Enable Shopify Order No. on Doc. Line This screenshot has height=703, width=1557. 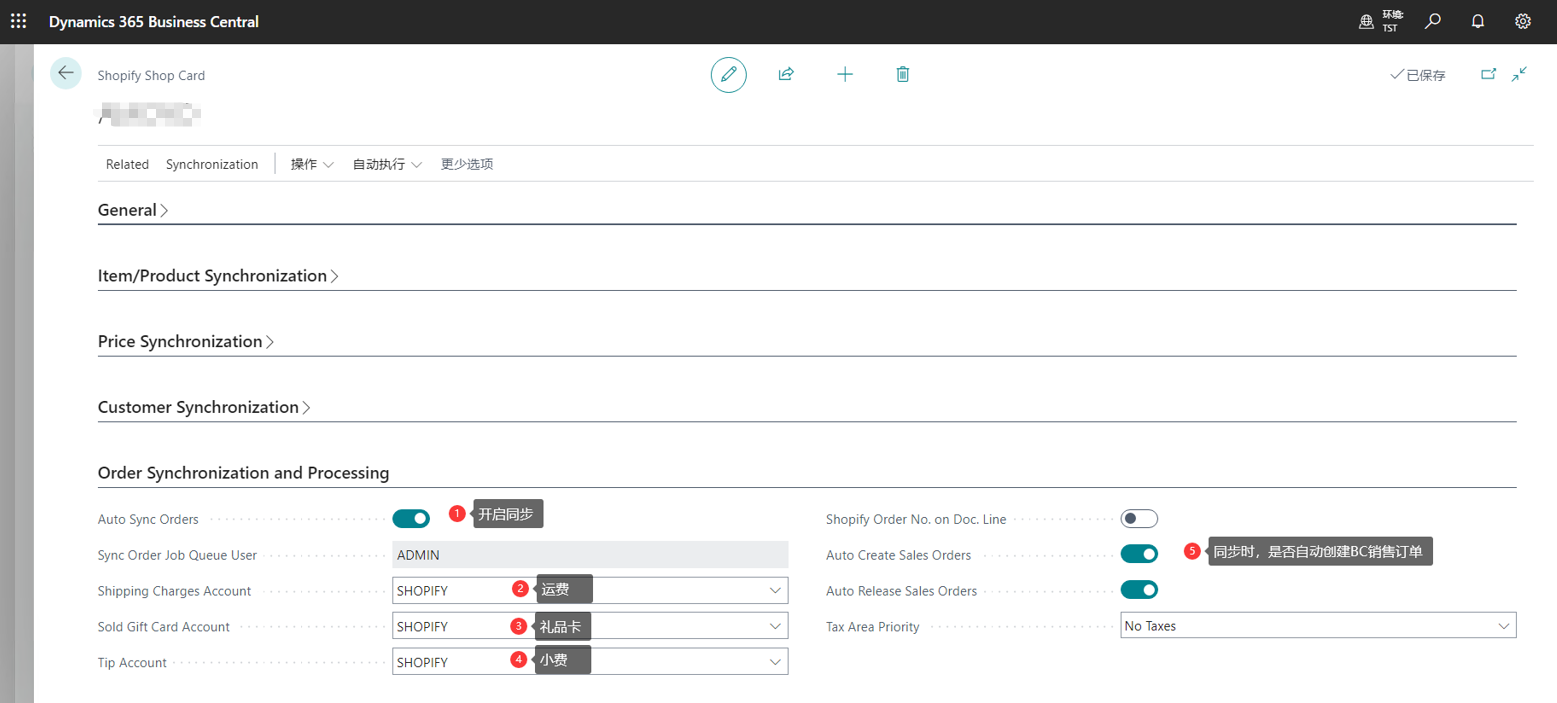click(1139, 518)
